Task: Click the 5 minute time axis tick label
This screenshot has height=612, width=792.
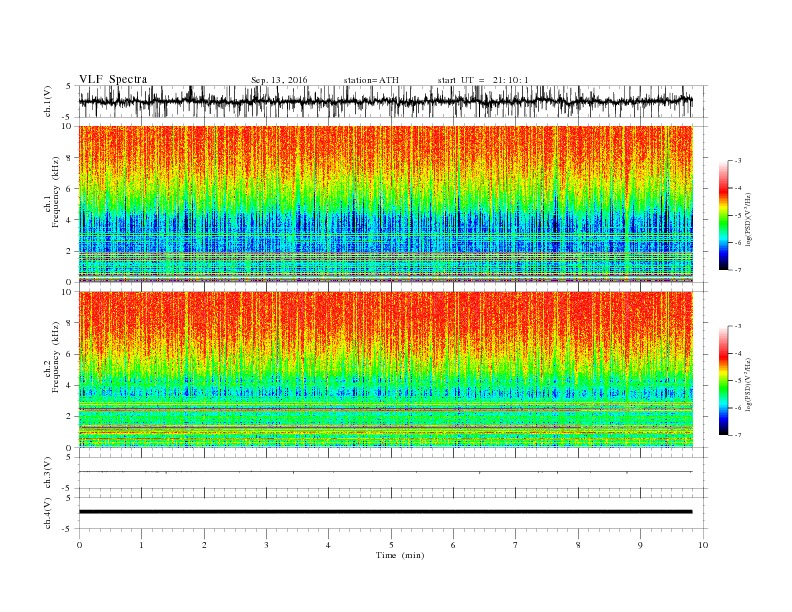Action: (x=391, y=545)
